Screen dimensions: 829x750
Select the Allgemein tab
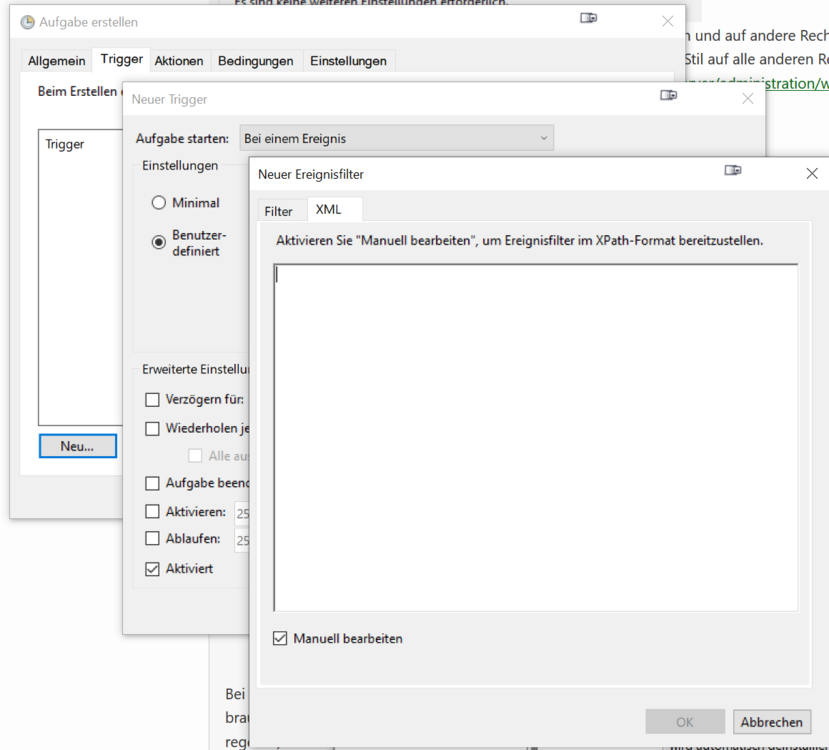click(56, 61)
